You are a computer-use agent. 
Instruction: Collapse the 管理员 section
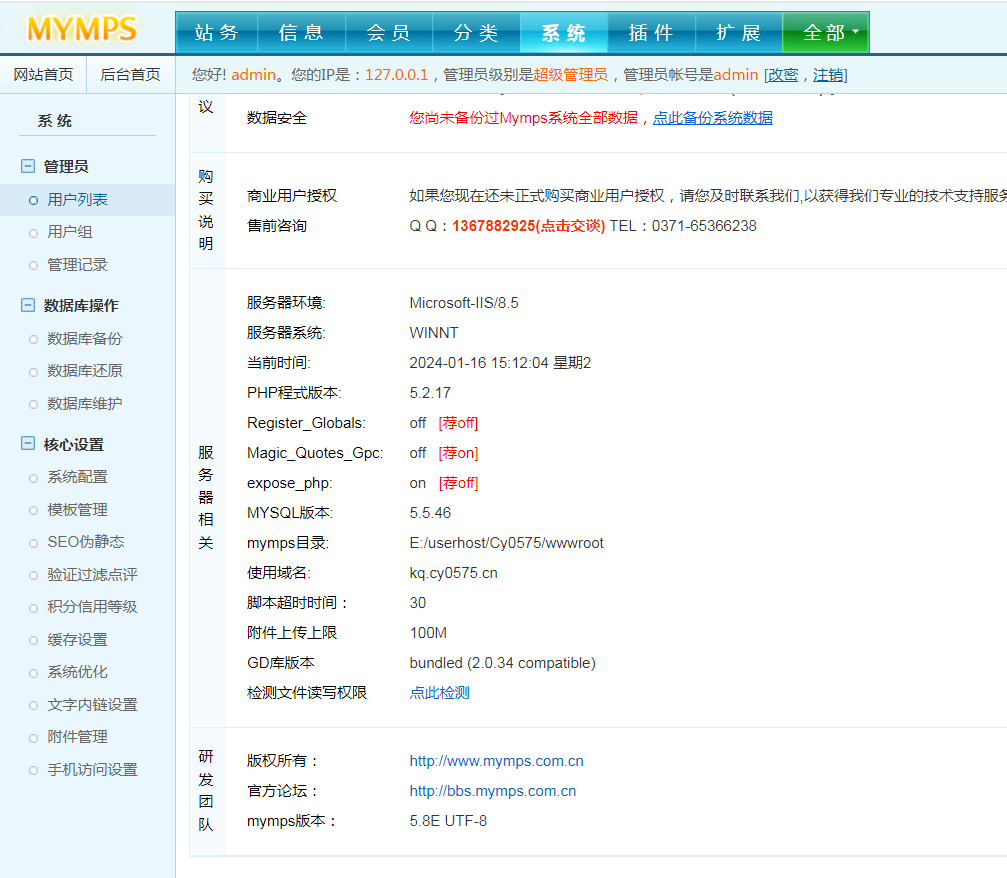[x=28, y=166]
